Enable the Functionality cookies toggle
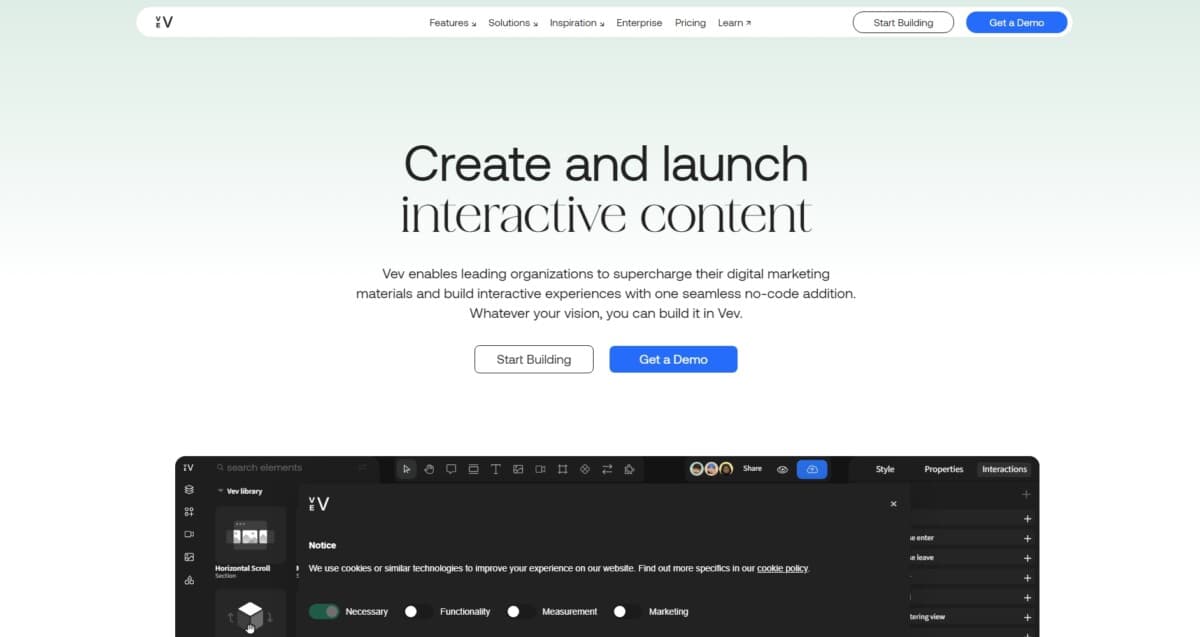Viewport: 1200px width, 637px height. pyautogui.click(x=418, y=611)
